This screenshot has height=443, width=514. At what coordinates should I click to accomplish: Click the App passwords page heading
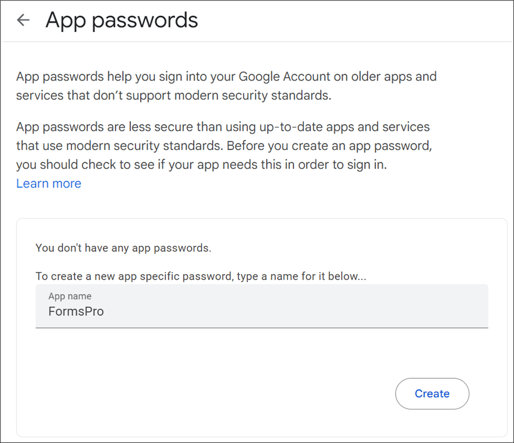tap(122, 20)
